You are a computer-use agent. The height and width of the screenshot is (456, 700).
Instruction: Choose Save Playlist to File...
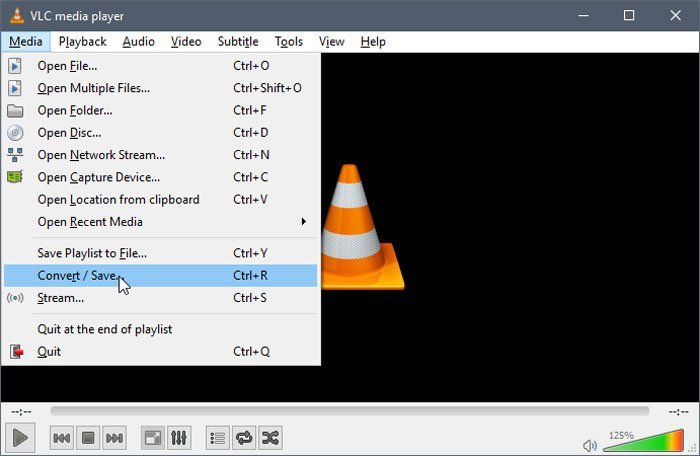(x=160, y=253)
